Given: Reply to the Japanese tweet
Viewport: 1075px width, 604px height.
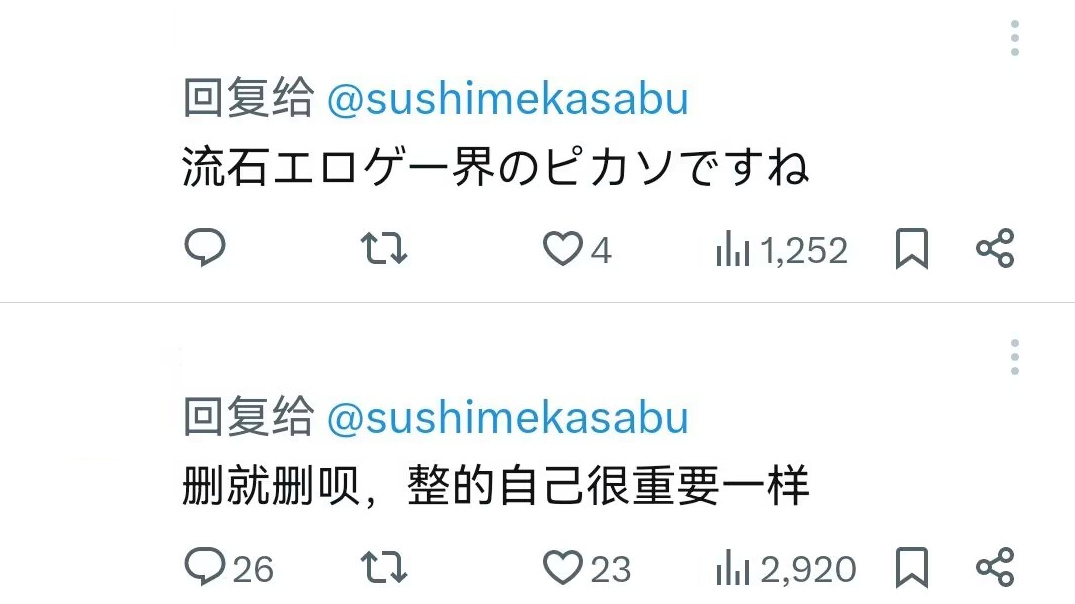Looking at the screenshot, I should click(206, 249).
